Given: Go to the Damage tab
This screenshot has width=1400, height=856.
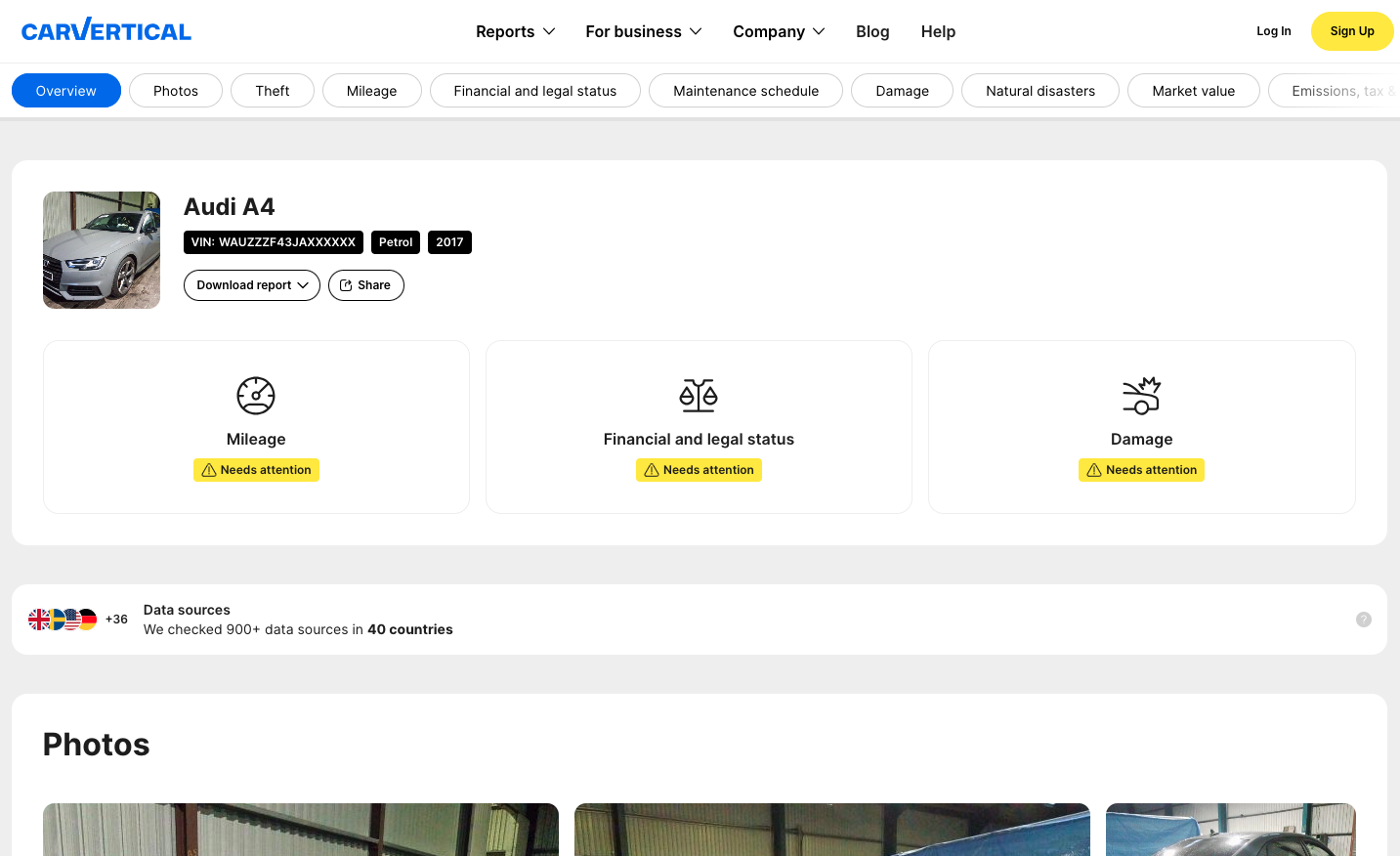Looking at the screenshot, I should [x=903, y=91].
